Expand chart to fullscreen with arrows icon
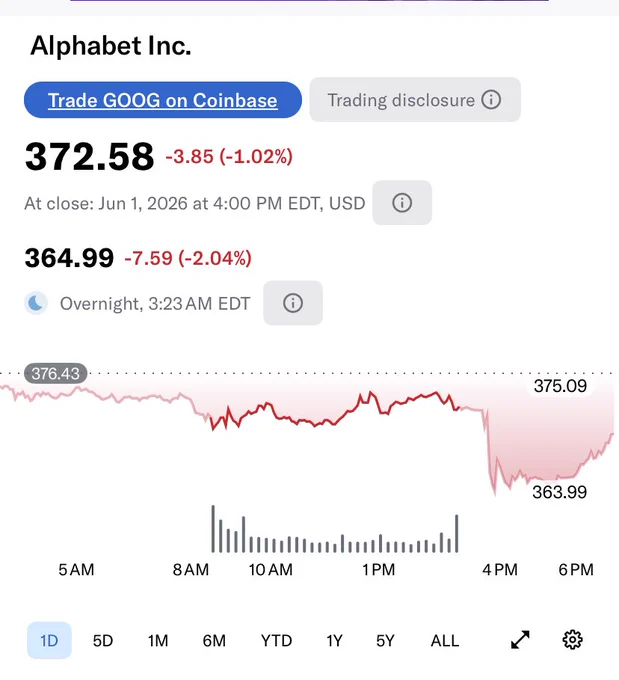 tap(520, 640)
